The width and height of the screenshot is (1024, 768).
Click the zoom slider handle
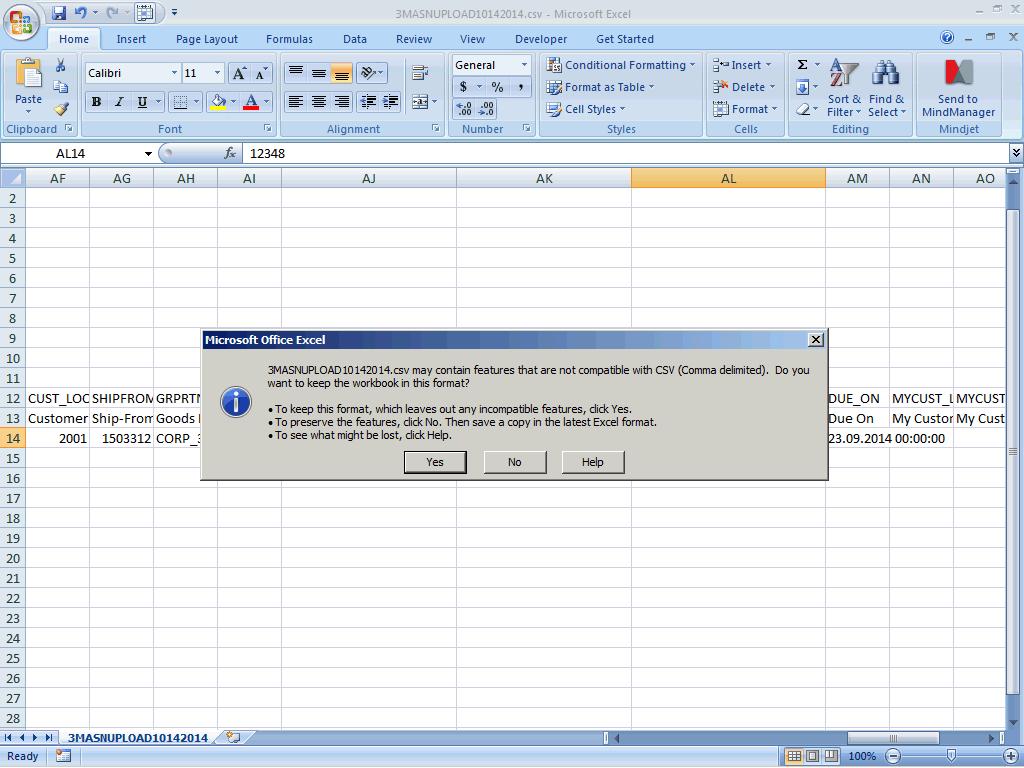pos(952,756)
